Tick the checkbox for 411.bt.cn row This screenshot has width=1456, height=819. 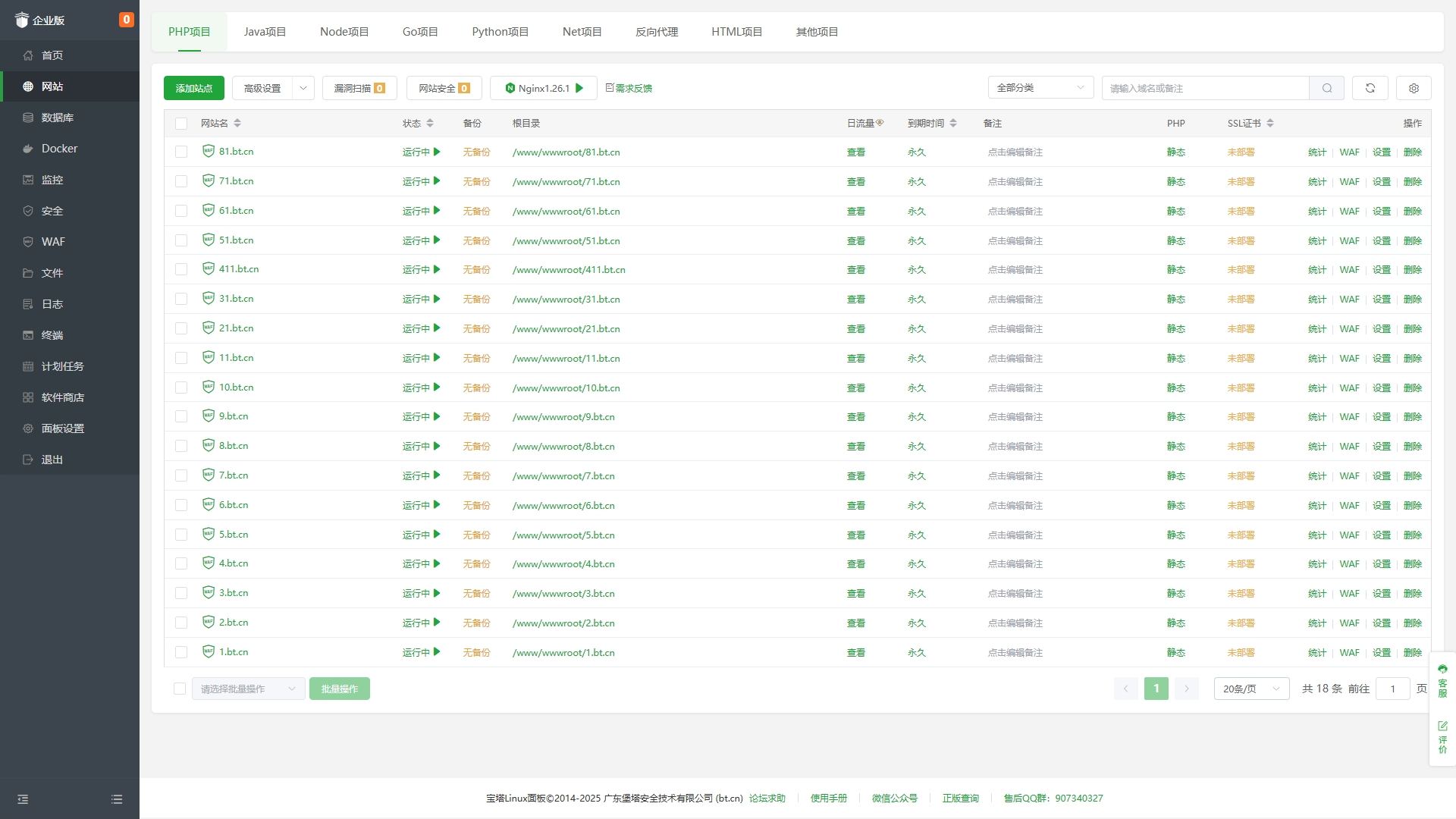[181, 269]
